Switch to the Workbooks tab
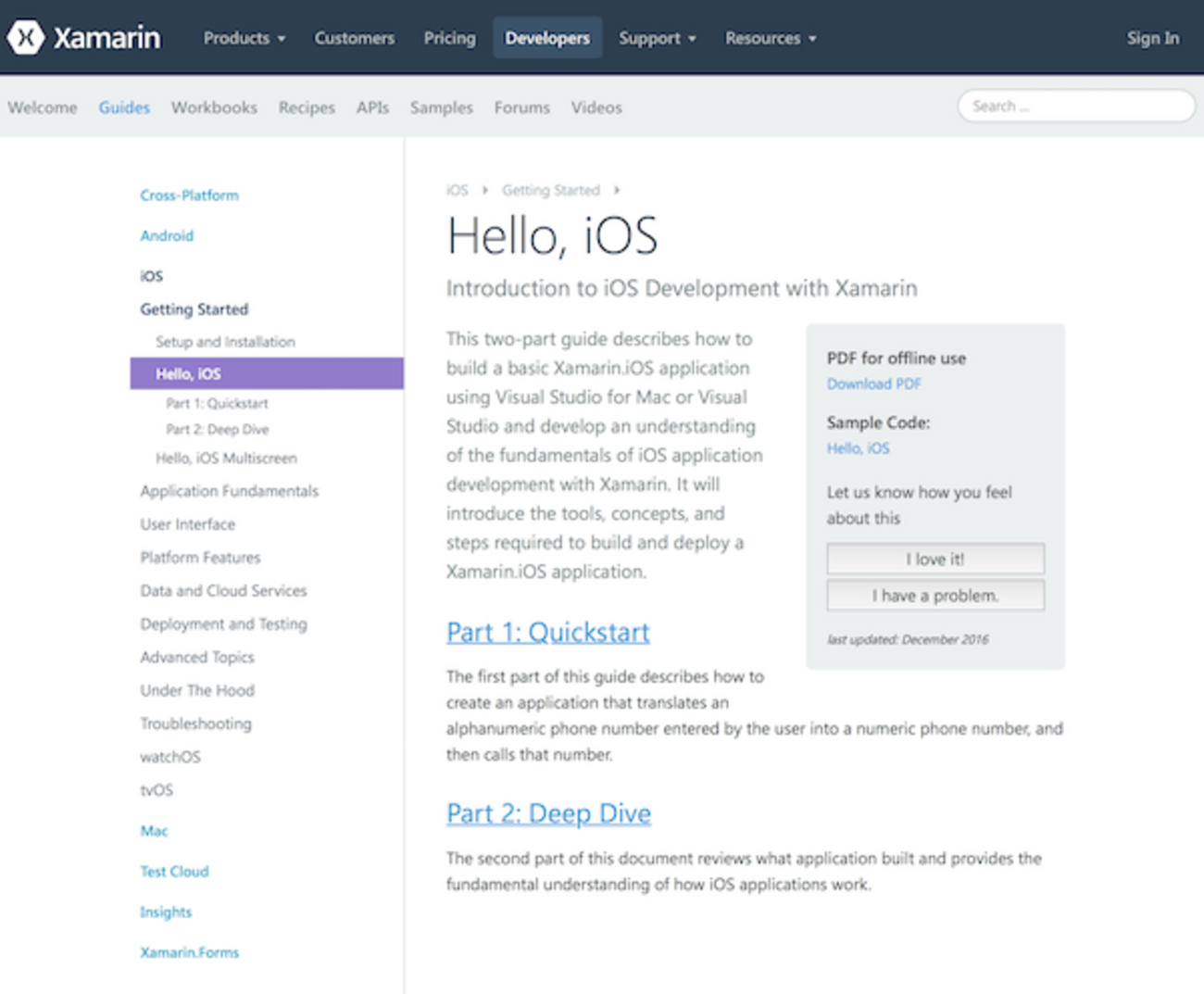This screenshot has width=1204, height=994. pyautogui.click(x=214, y=107)
